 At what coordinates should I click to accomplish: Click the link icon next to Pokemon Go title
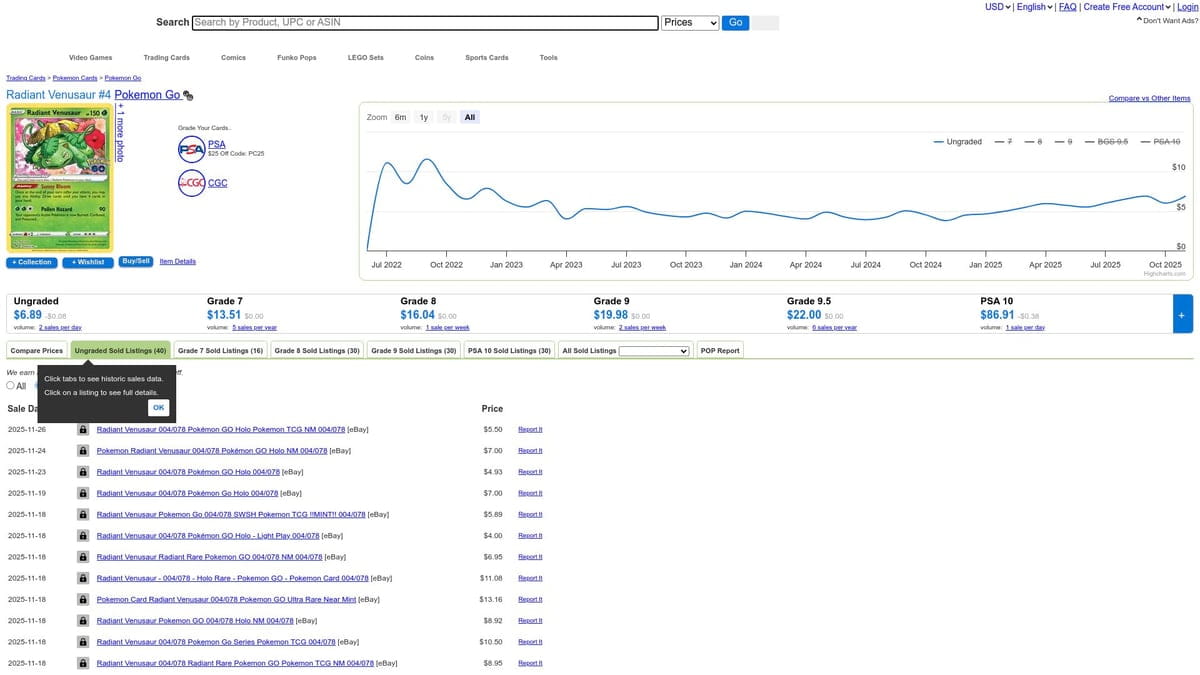[x=188, y=96]
